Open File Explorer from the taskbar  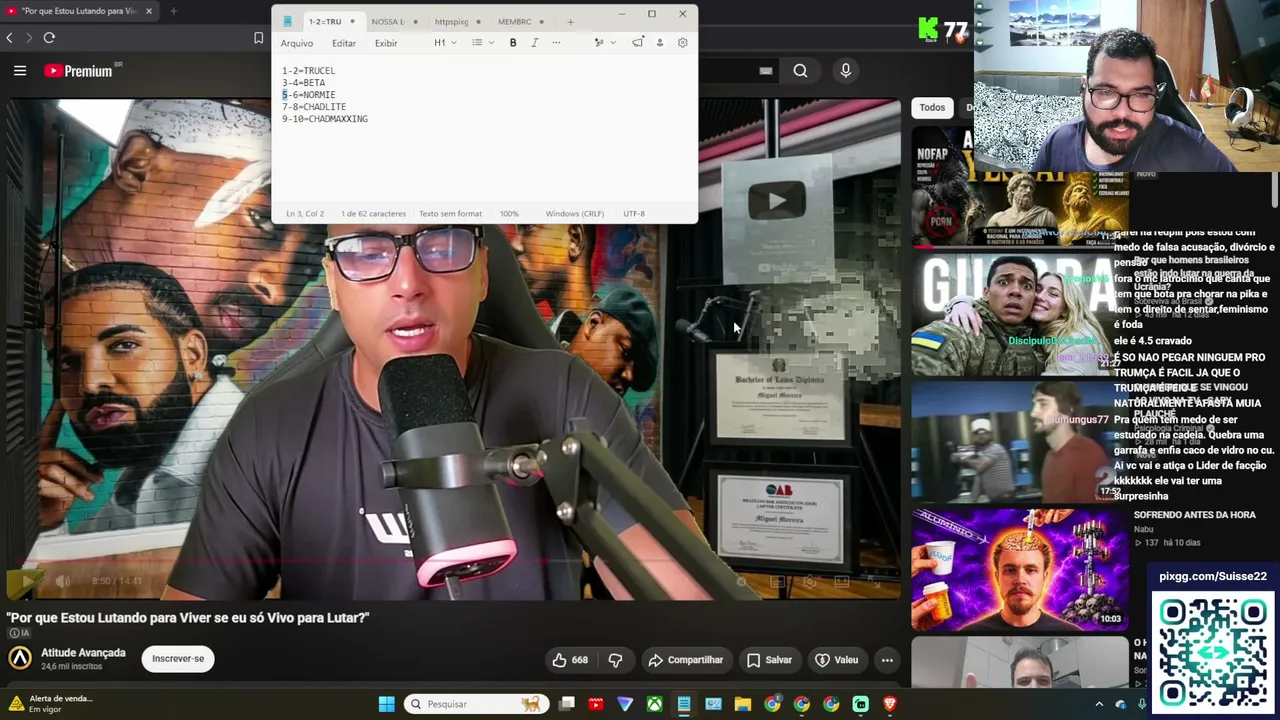tap(742, 704)
